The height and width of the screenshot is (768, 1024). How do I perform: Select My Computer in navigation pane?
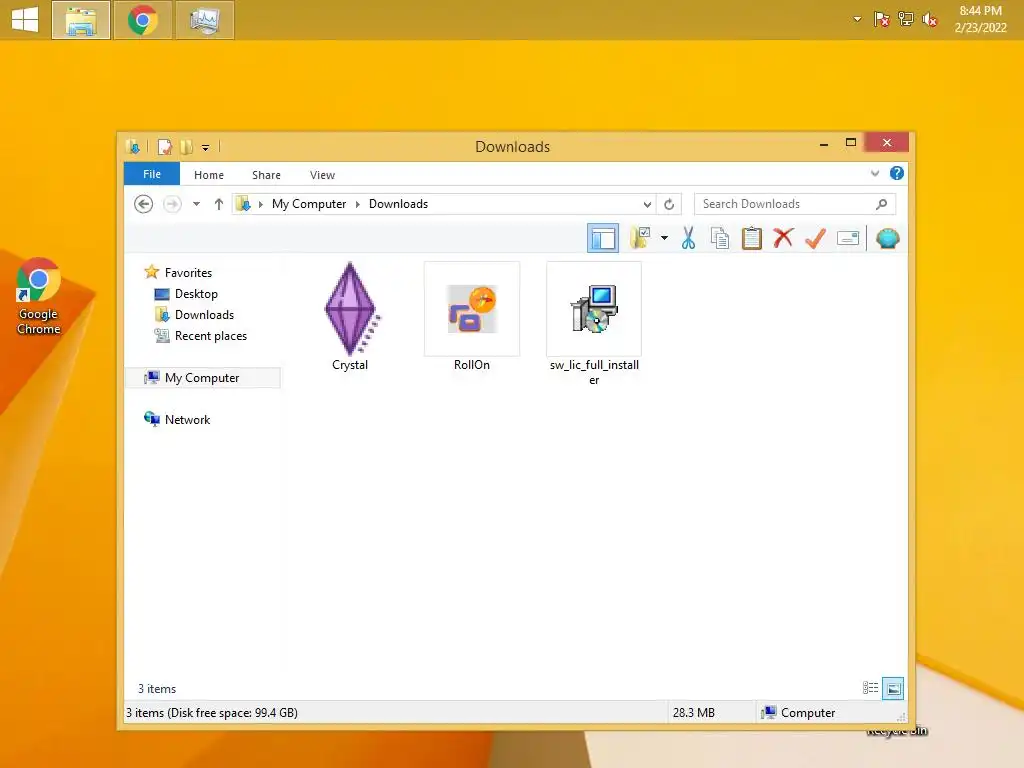tap(202, 377)
